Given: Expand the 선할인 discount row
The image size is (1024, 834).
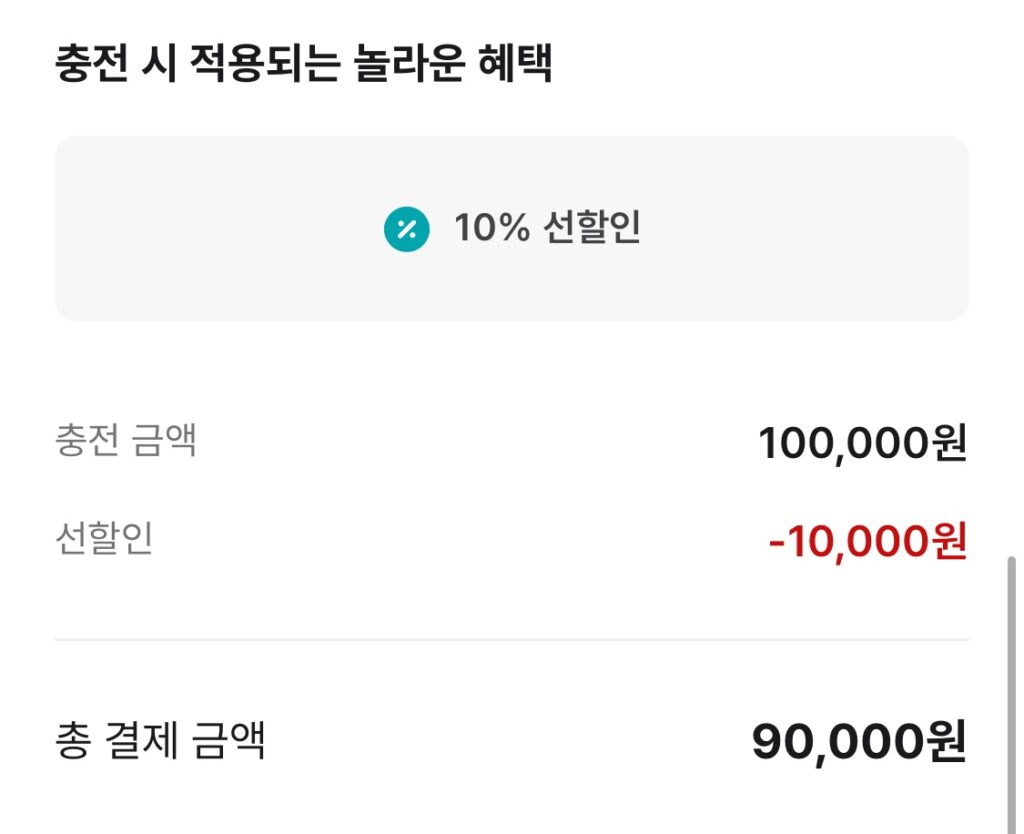Looking at the screenshot, I should pyautogui.click(x=512, y=540).
